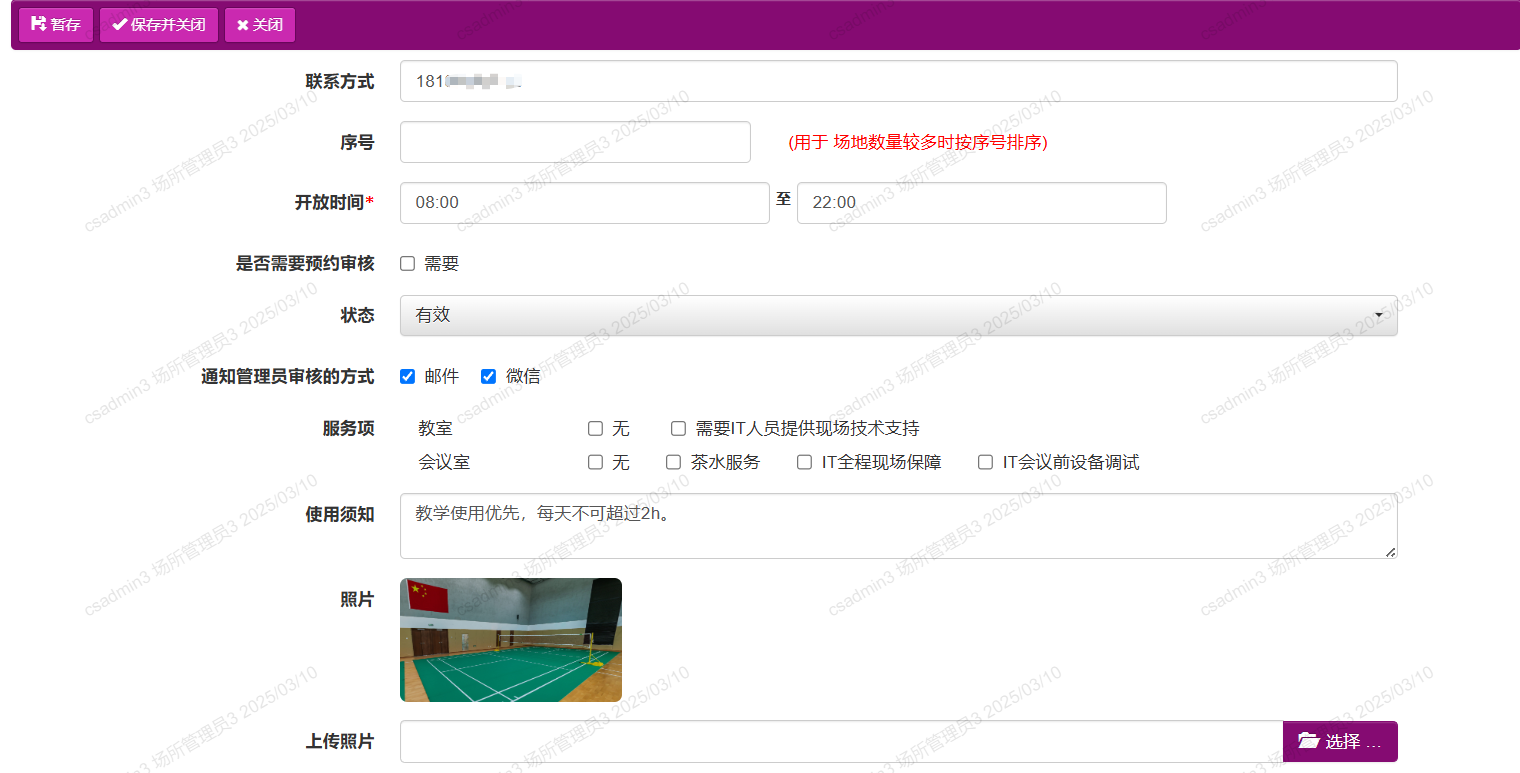Click the folder icon on 选择 button
Viewport: 1520px width, 773px height.
1310,741
